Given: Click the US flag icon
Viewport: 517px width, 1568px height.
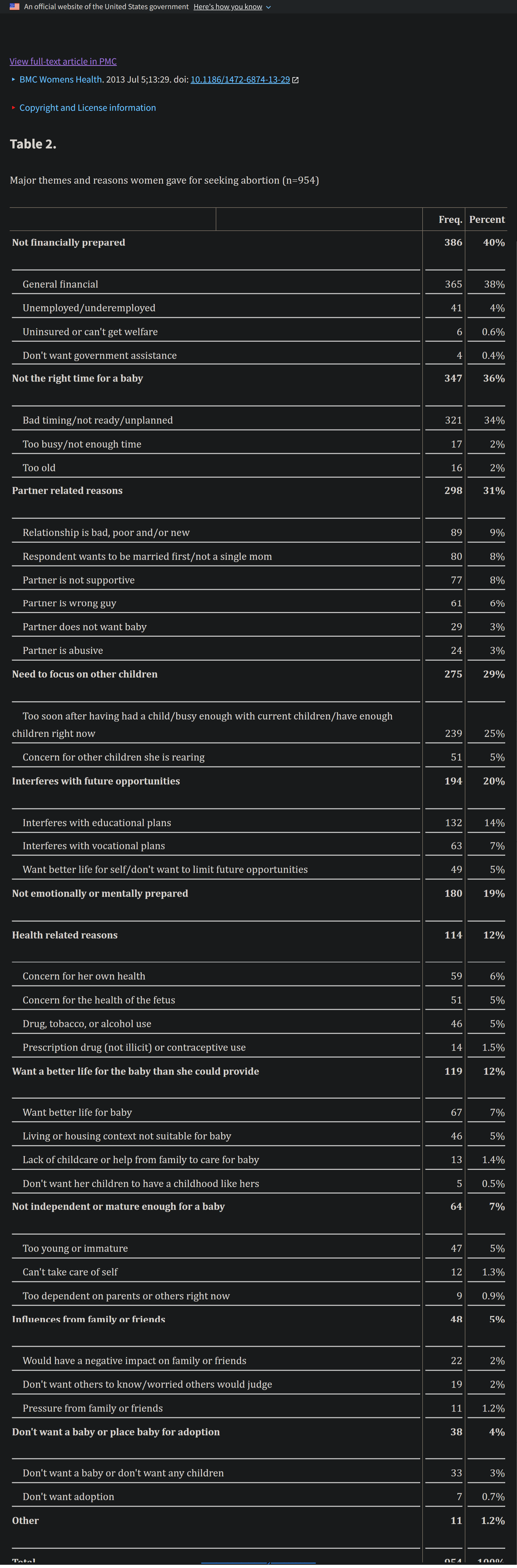Looking at the screenshot, I should [15, 7].
